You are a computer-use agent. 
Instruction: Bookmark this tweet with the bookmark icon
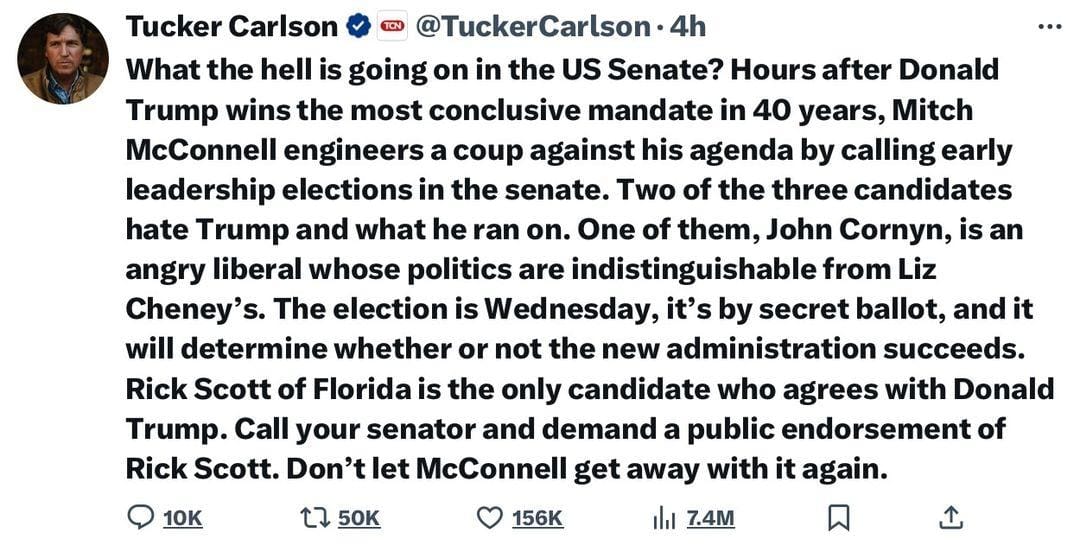tap(840, 517)
